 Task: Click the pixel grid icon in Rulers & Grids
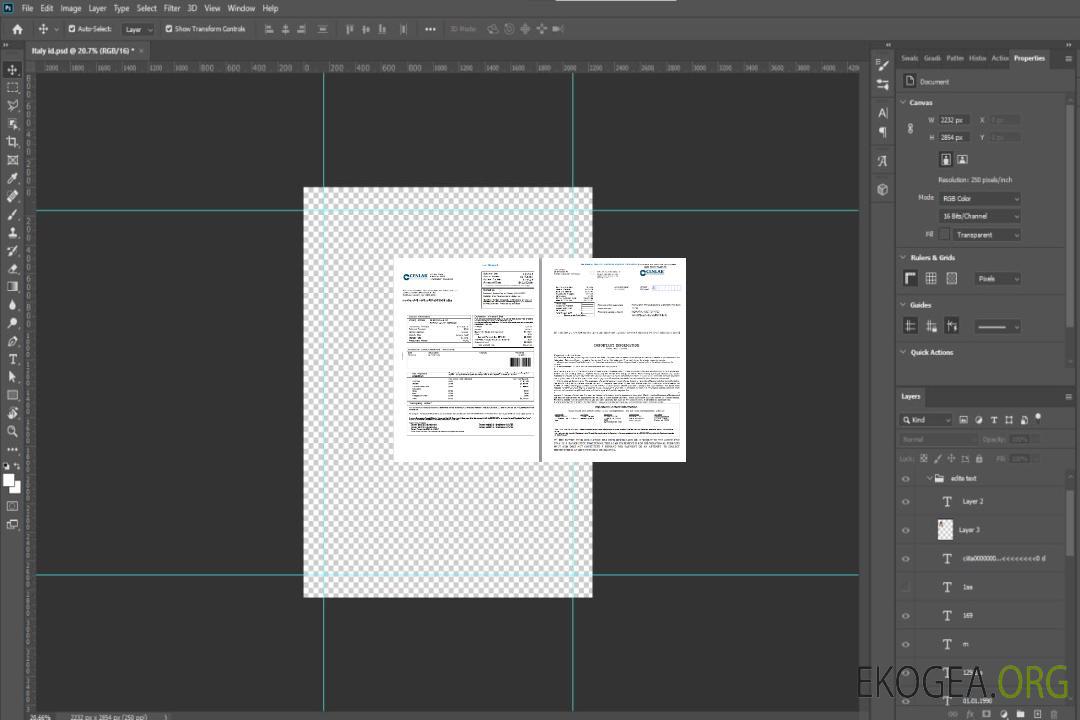pyautogui.click(x=952, y=278)
